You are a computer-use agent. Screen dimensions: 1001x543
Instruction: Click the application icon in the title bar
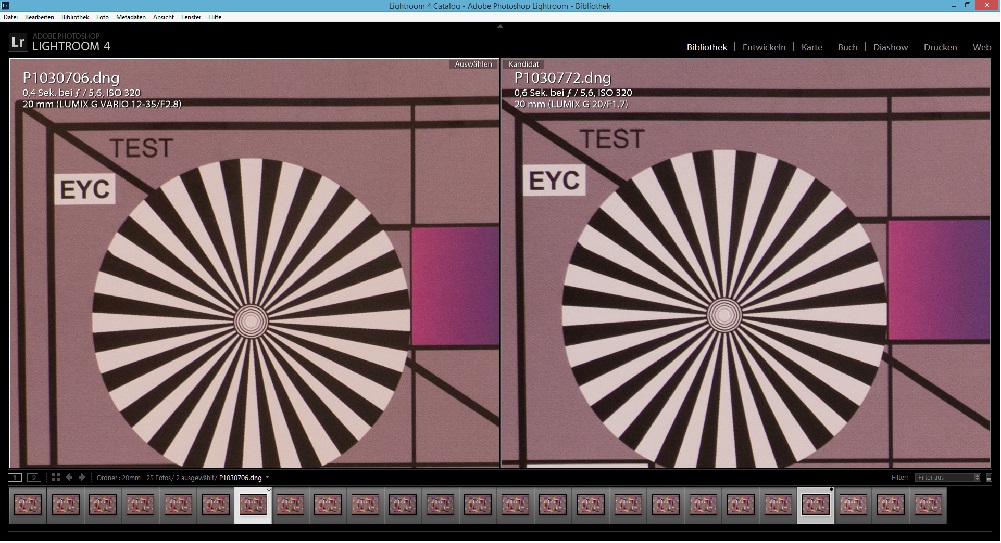pos(6,6)
